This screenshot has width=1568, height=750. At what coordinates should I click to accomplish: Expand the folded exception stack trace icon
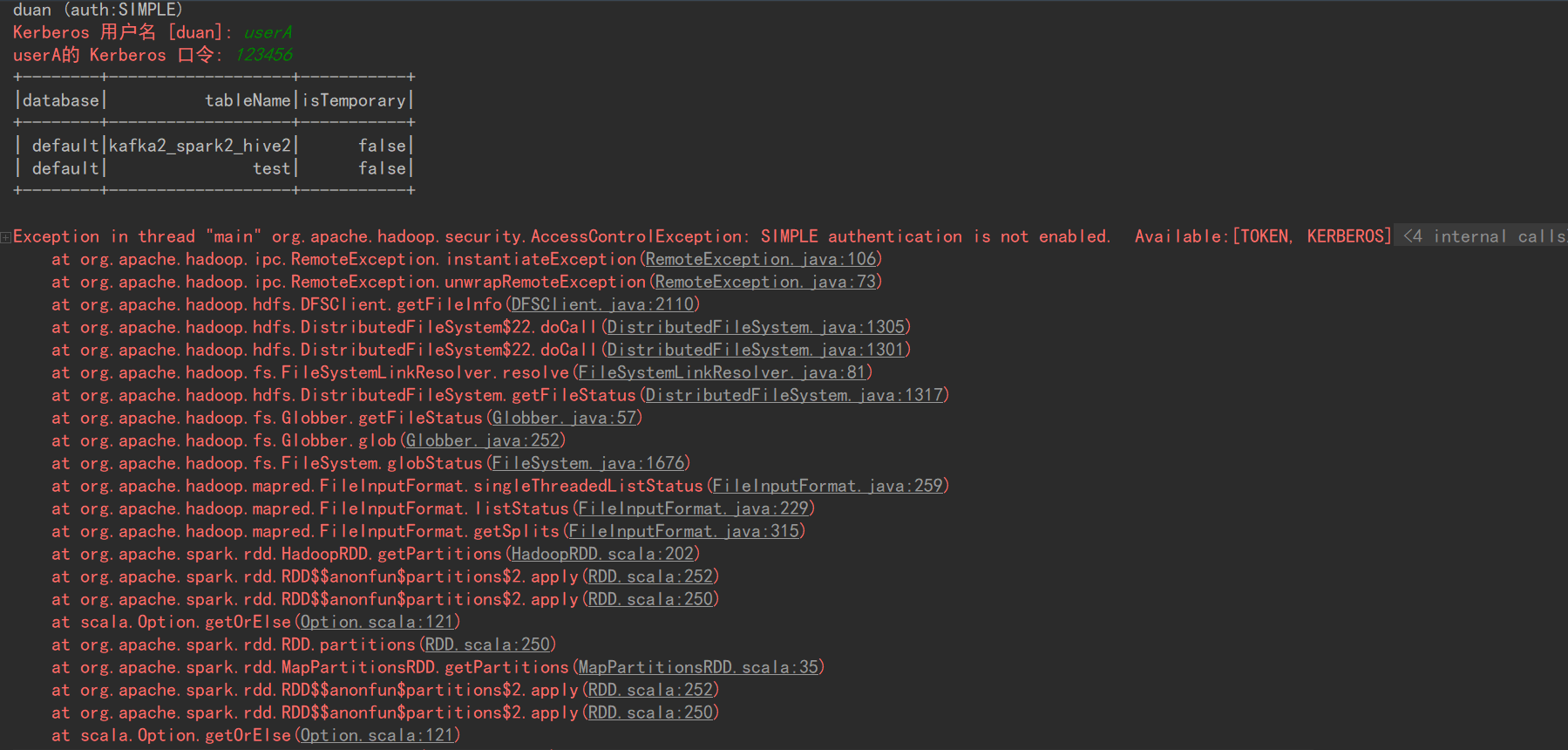[x=6, y=237]
